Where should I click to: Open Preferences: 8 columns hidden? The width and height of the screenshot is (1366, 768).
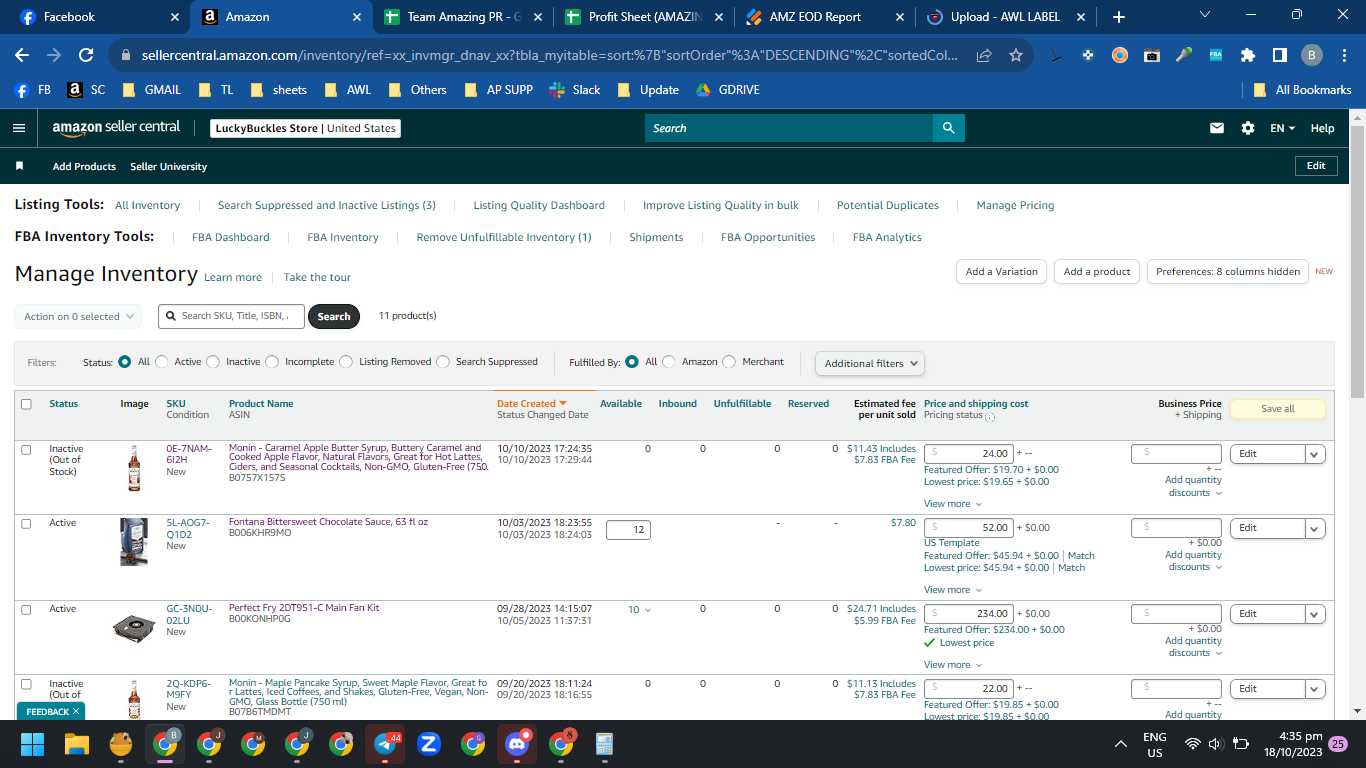pyautogui.click(x=1228, y=272)
